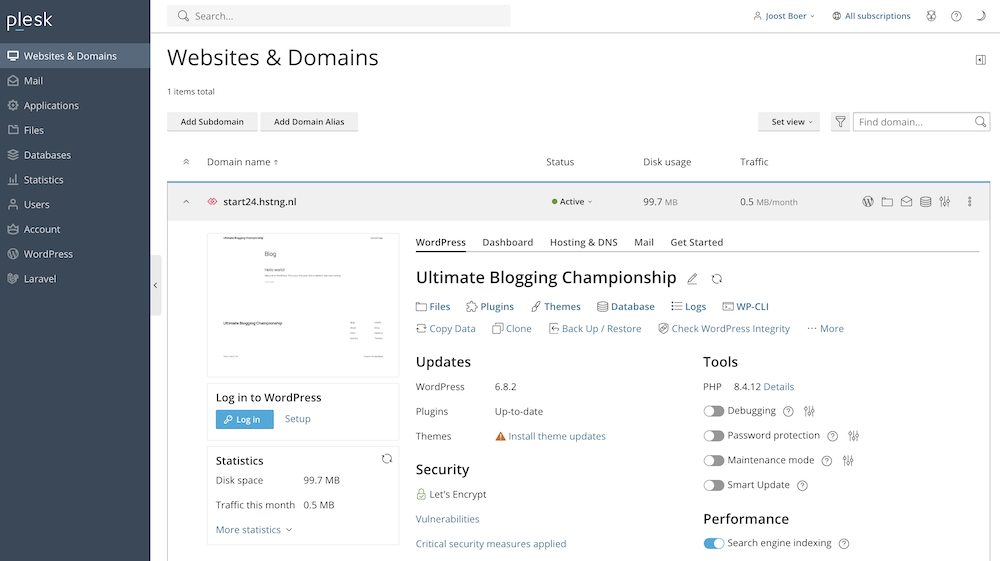1000x561 pixels.
Task: Enable the Smart Update toggle
Action: click(714, 485)
